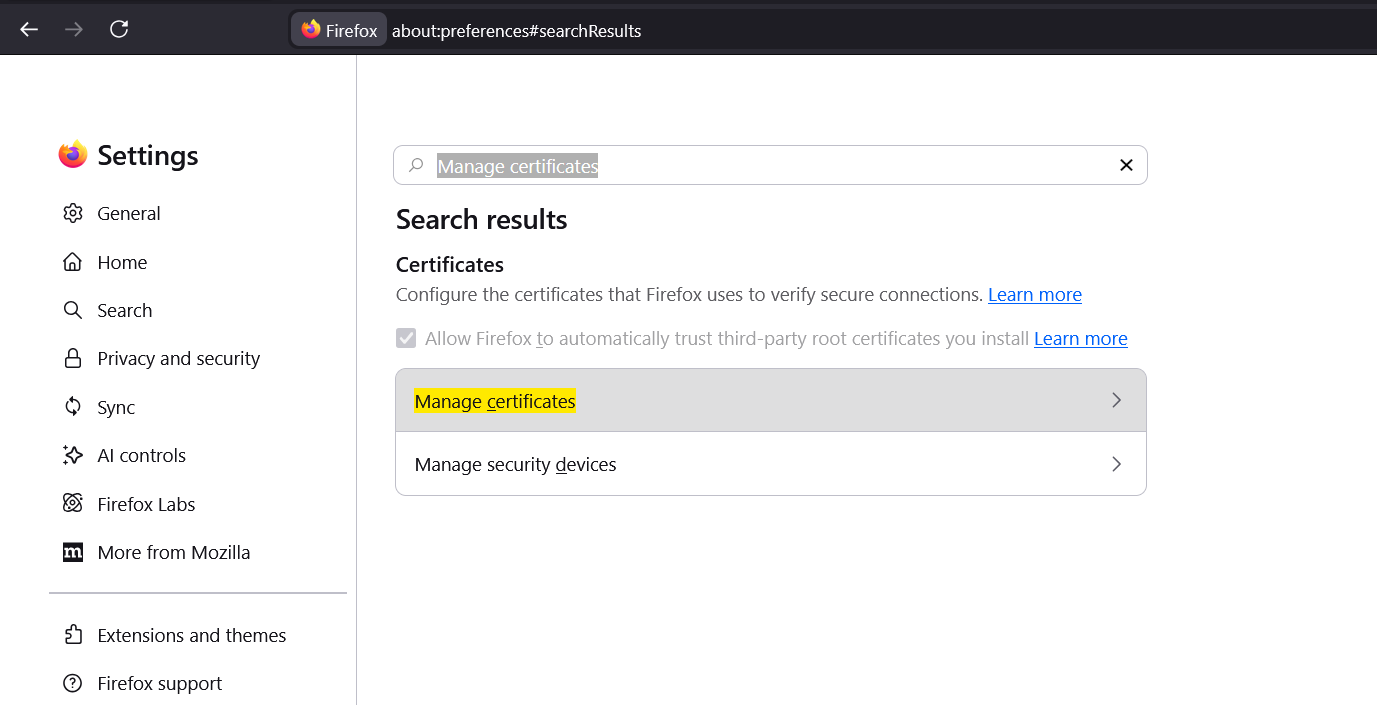Click the Firefox Labs icon
Viewport: 1377px width, 705px height.
(x=73, y=504)
